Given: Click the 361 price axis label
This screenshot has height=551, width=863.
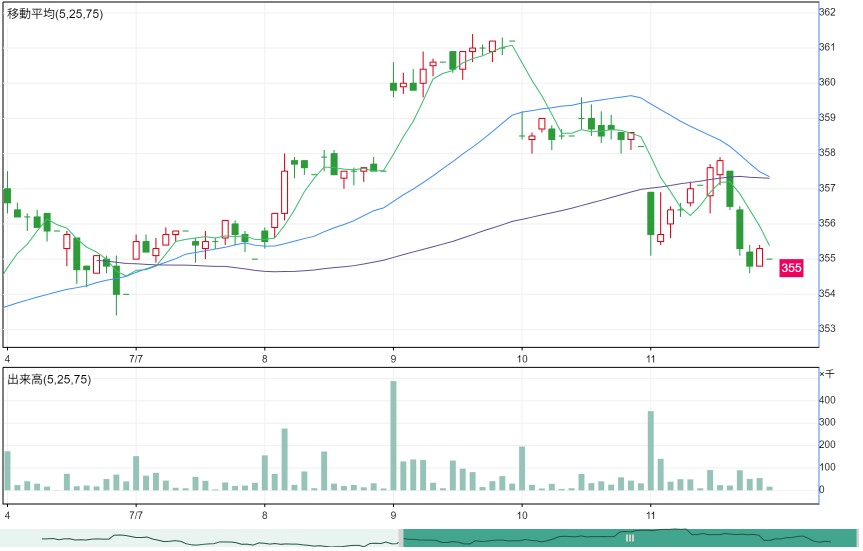Looking at the screenshot, I should click(x=827, y=47).
